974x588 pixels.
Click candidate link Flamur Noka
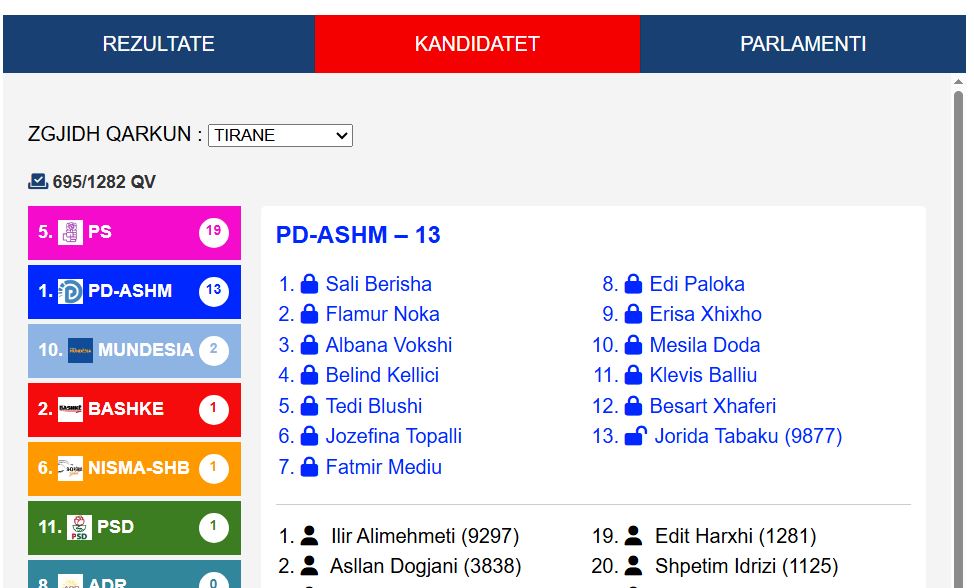pos(382,314)
